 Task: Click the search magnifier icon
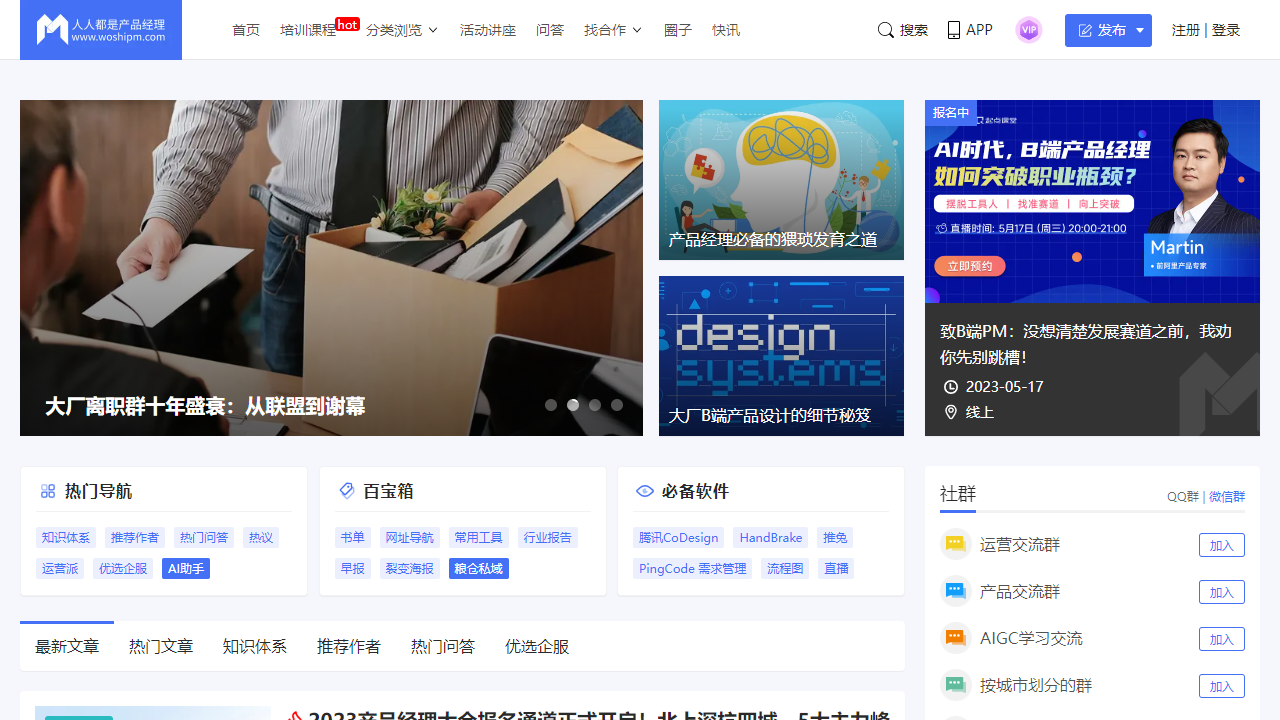point(885,30)
